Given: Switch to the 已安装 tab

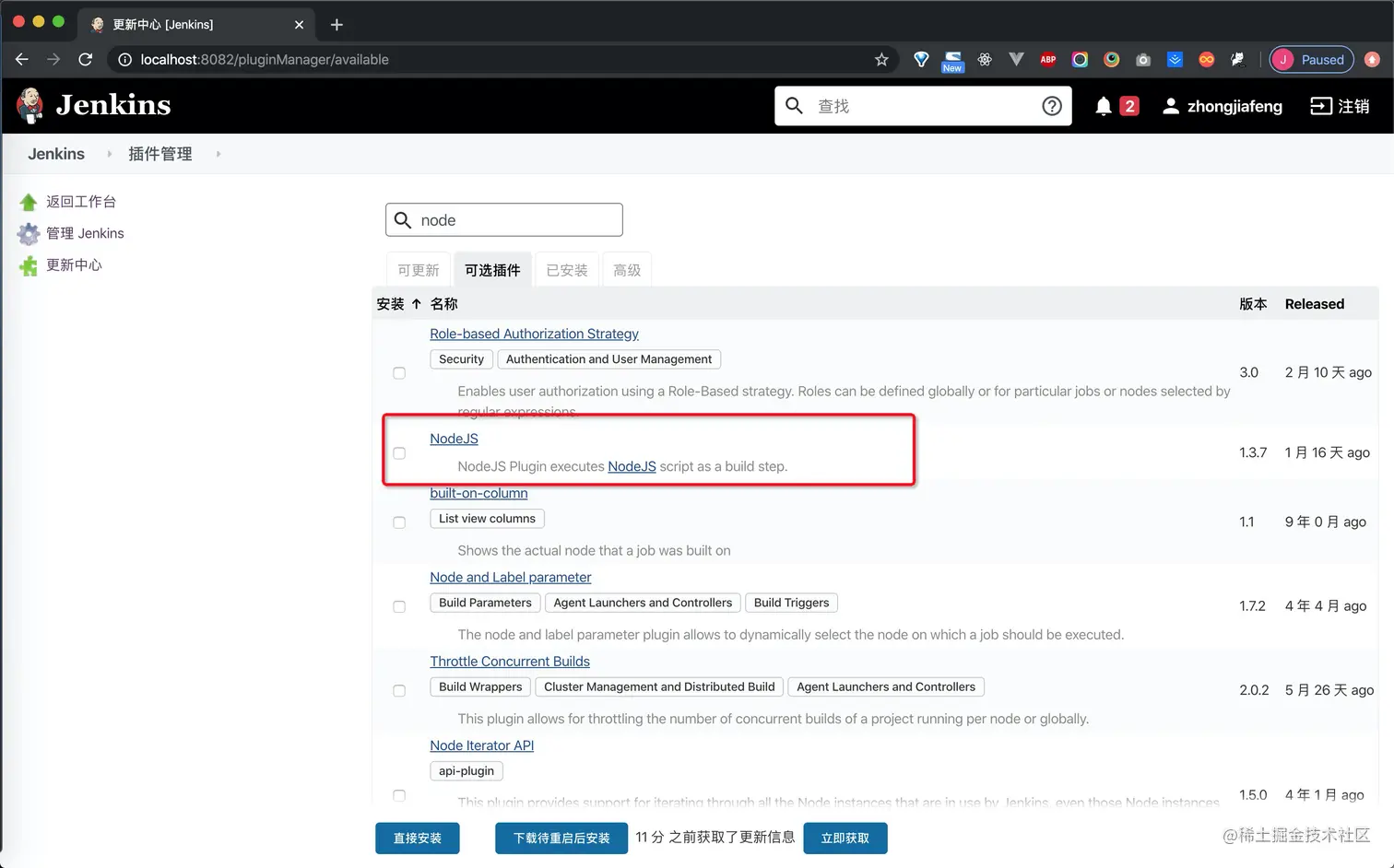Looking at the screenshot, I should click(x=567, y=270).
